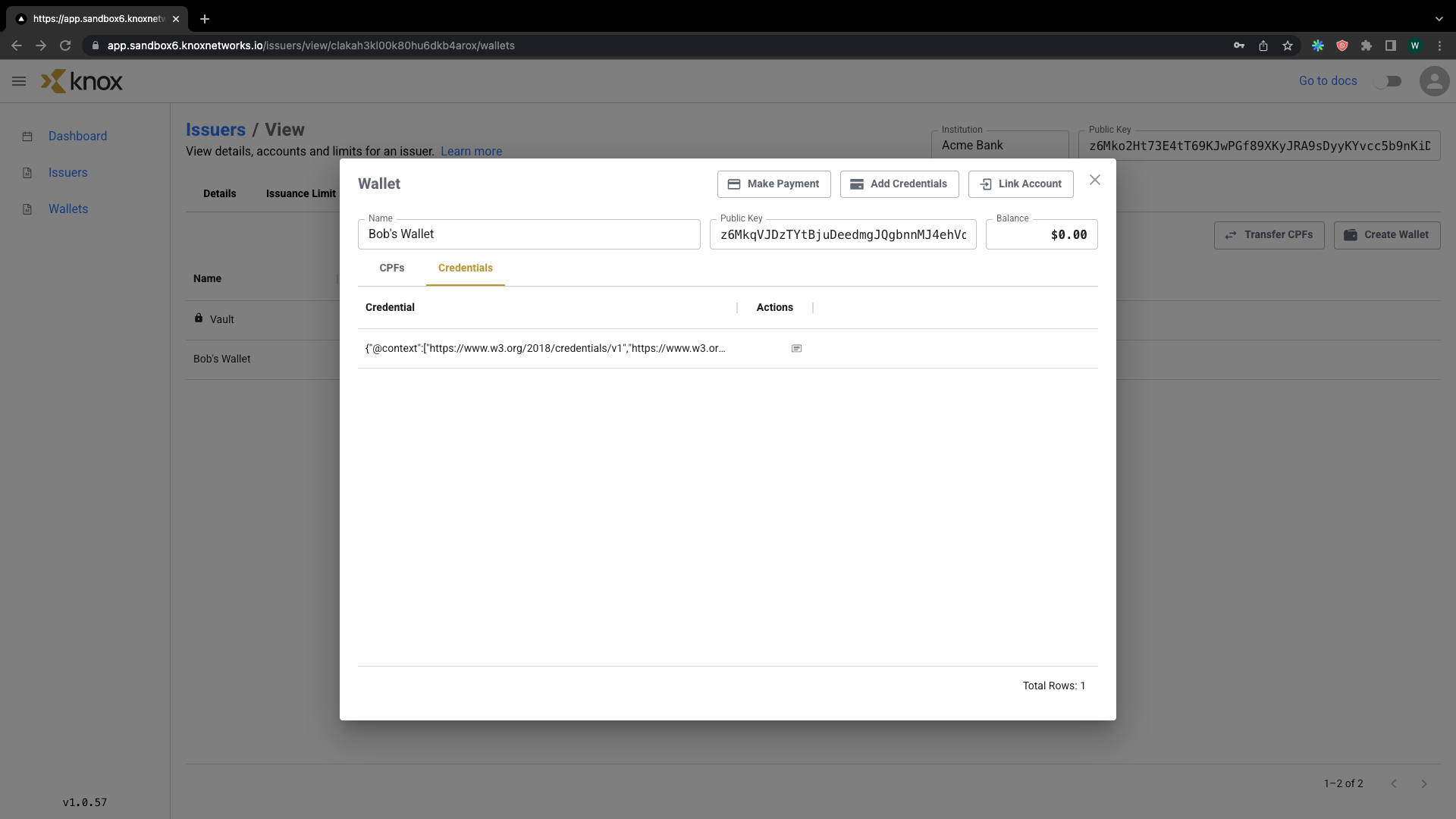The width and height of the screenshot is (1456, 819).
Task: Select the Credentials tab
Action: (465, 268)
